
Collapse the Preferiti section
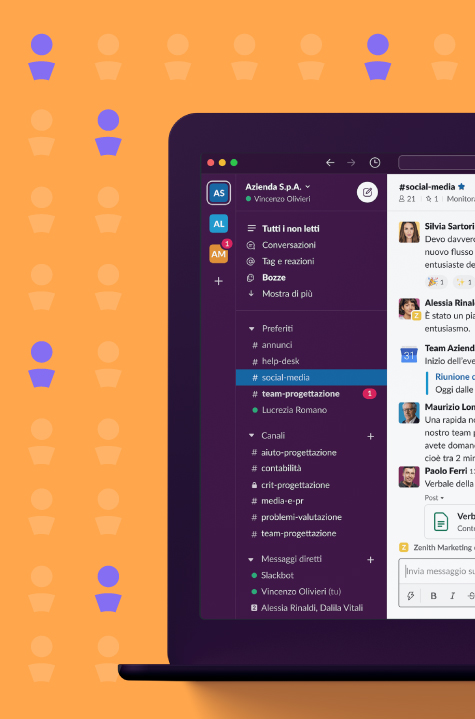[x=251, y=329]
